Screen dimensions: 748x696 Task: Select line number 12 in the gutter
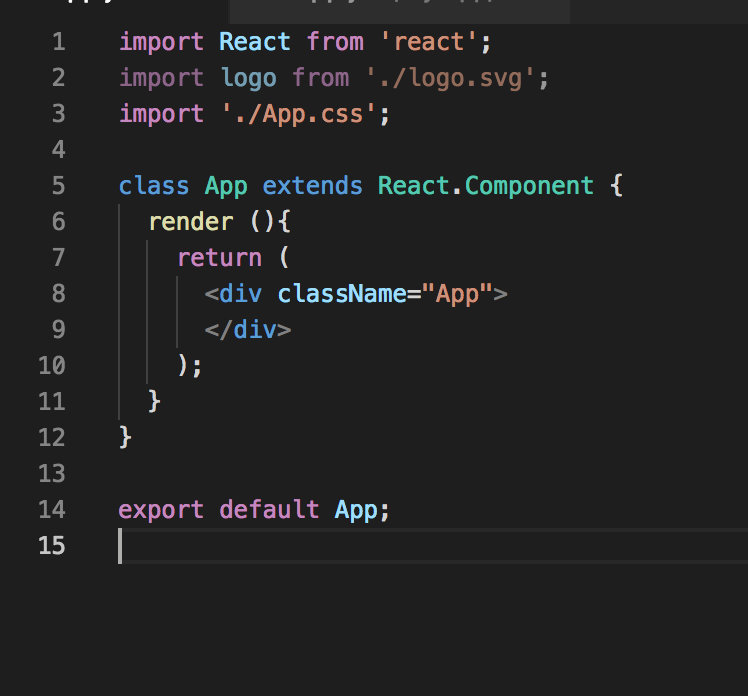[52, 437]
